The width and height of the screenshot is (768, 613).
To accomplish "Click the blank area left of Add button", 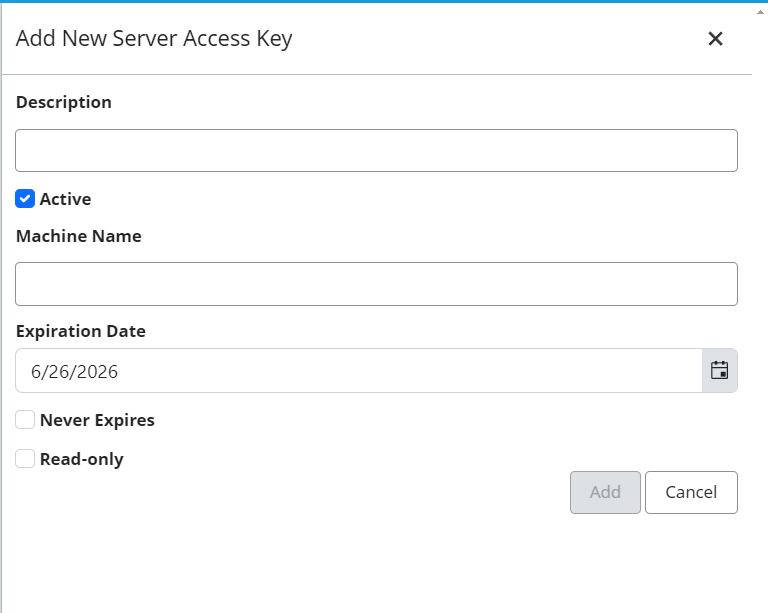I will [x=300, y=492].
